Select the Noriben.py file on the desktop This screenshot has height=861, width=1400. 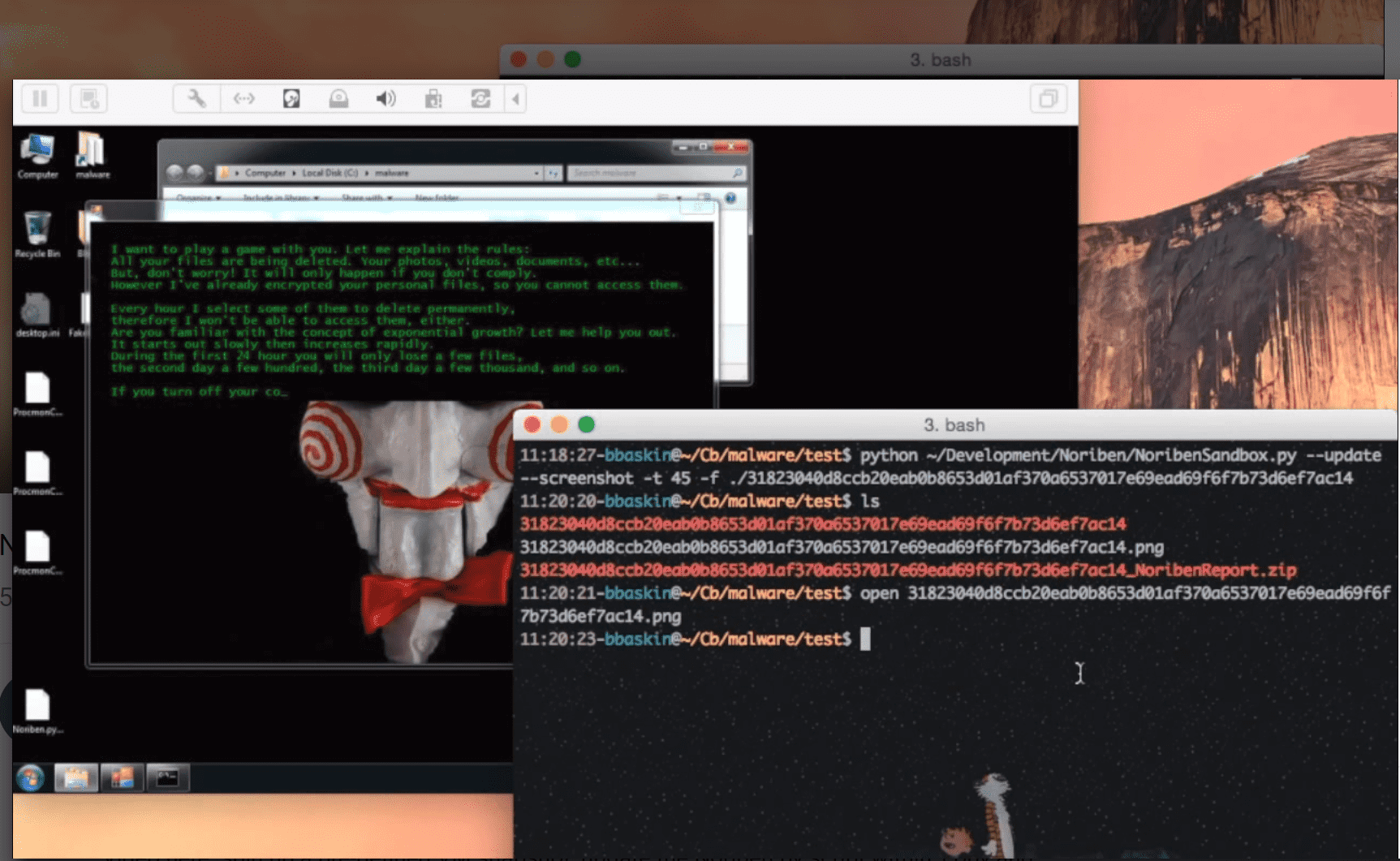point(37,711)
